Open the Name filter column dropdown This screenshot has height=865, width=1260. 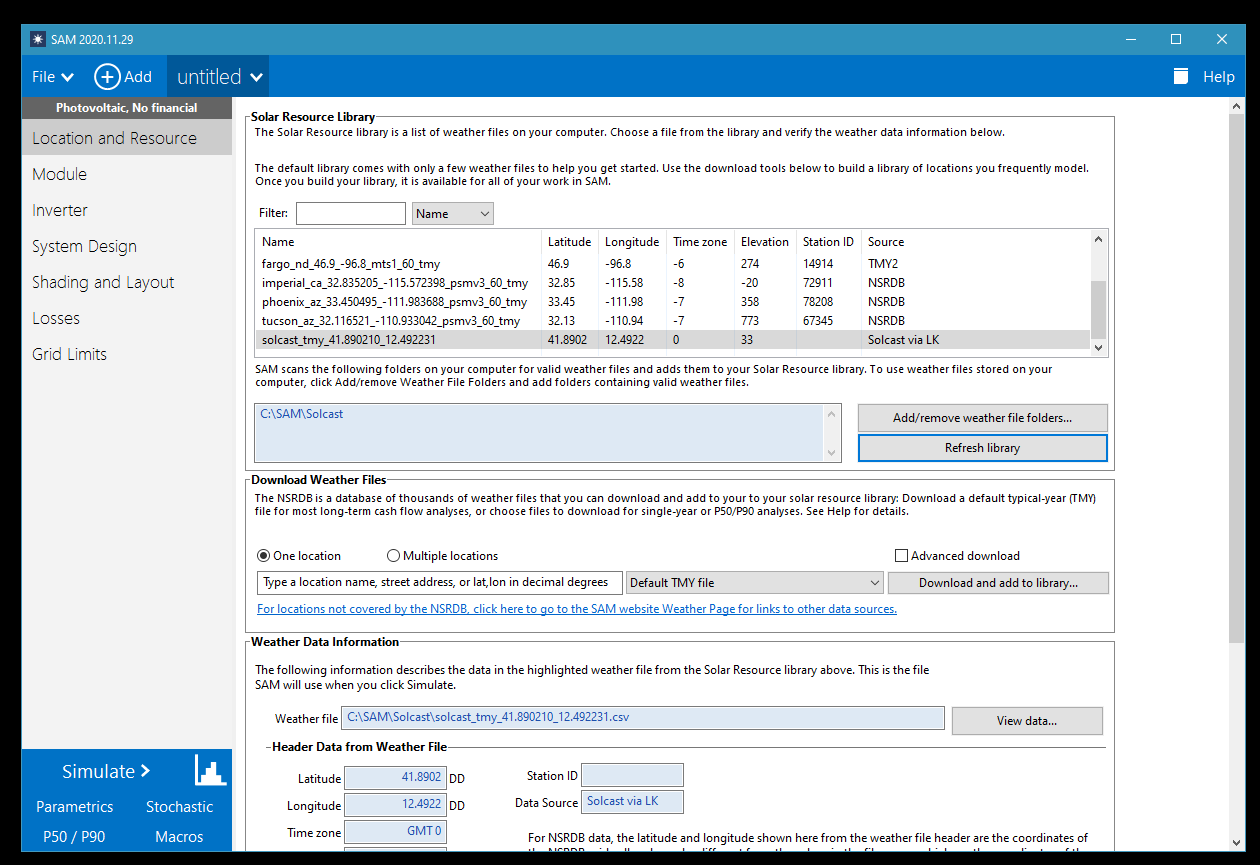pos(453,213)
